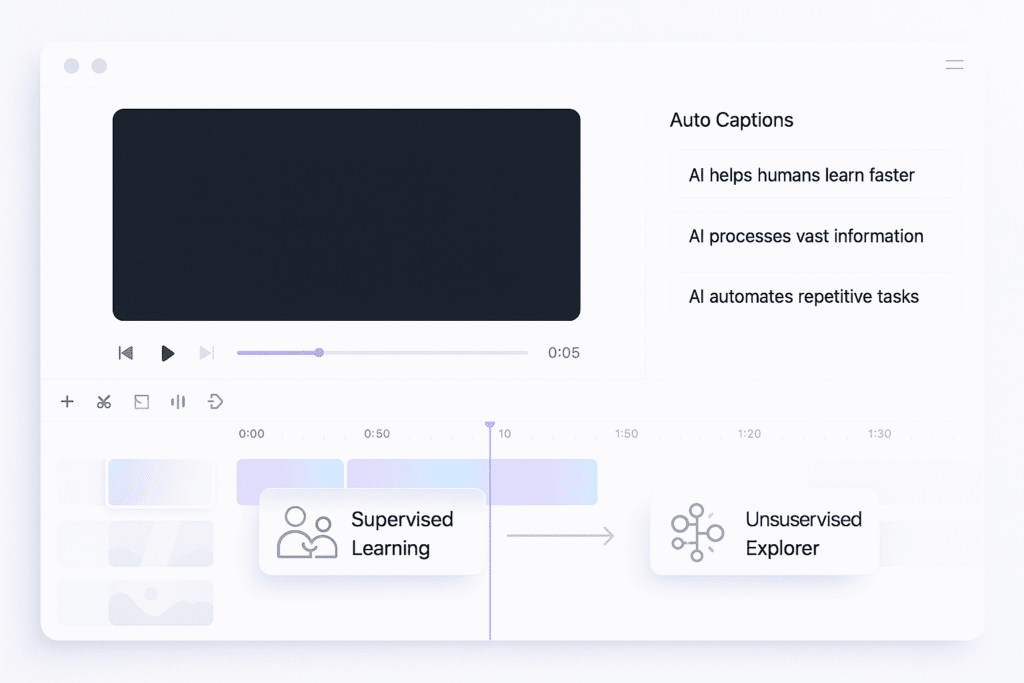Open the Crop frame tool
The width and height of the screenshot is (1024, 683).
[x=141, y=401]
